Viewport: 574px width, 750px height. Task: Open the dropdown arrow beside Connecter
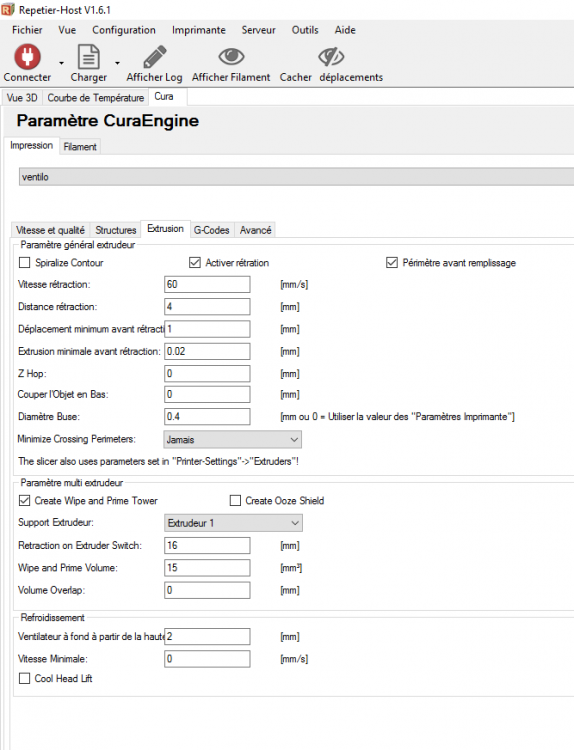coord(61,63)
